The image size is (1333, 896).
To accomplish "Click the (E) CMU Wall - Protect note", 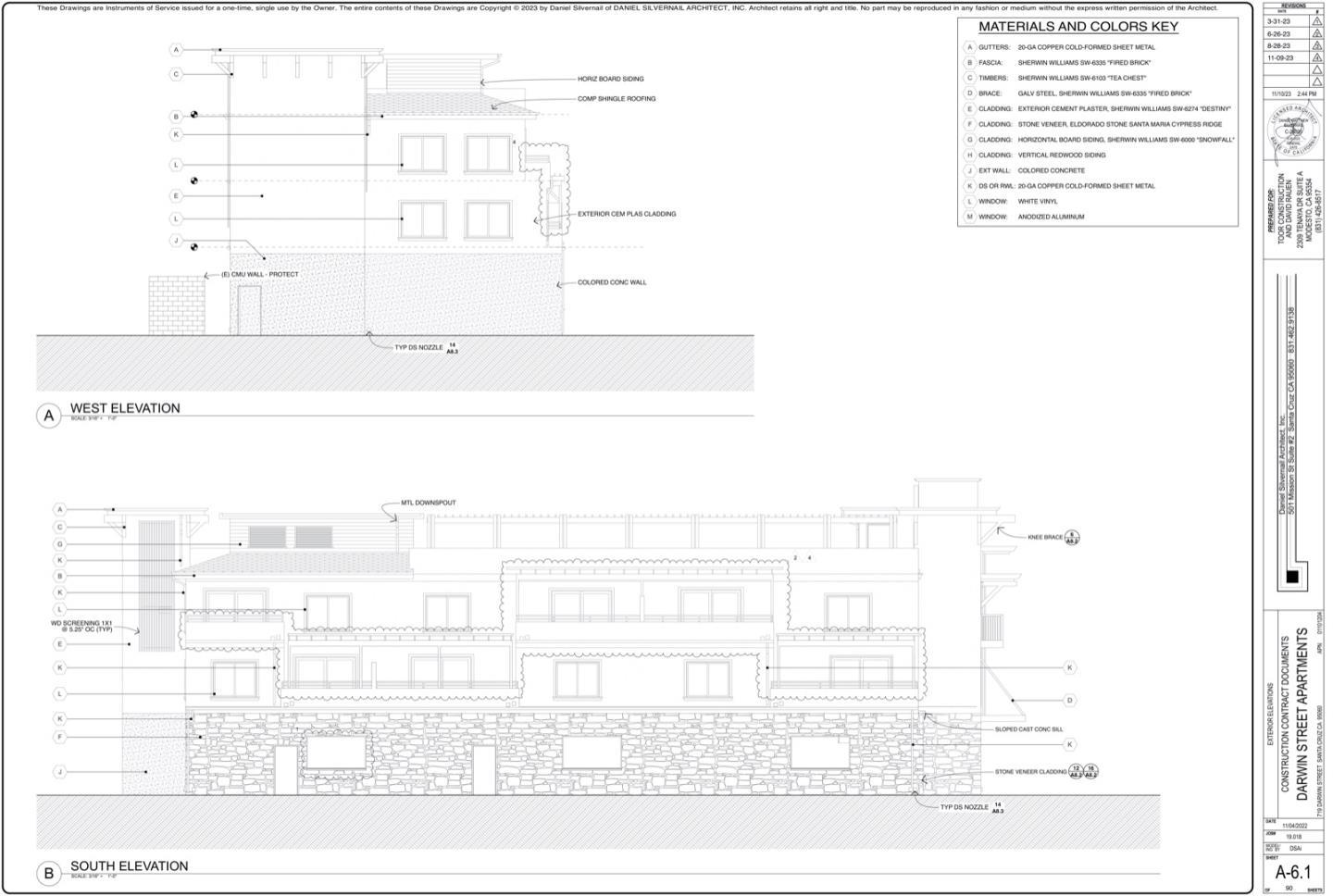I will coord(259,275).
